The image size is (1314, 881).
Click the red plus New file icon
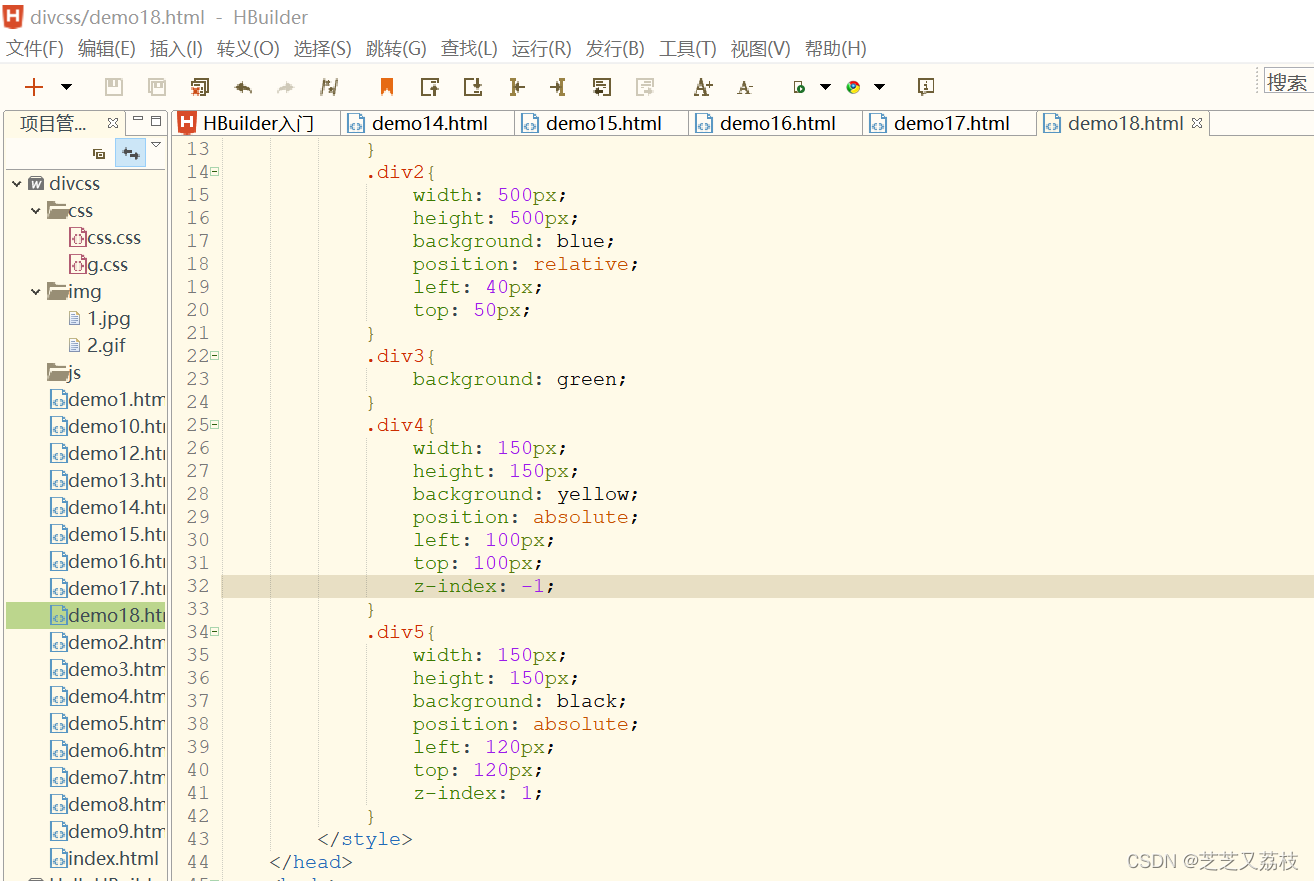point(34,87)
